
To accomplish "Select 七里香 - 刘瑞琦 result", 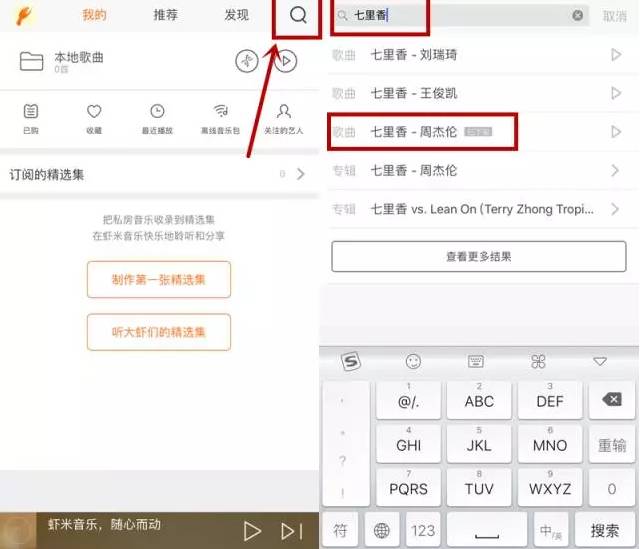I will point(479,55).
